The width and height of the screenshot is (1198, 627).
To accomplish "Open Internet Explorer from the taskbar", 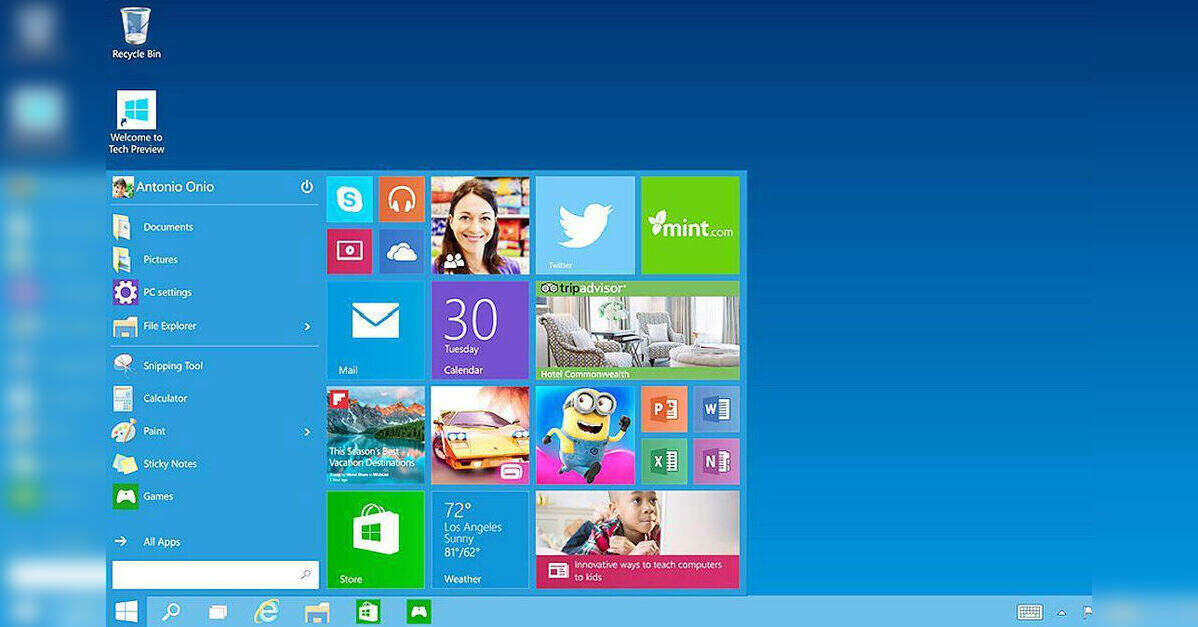I will pos(266,612).
